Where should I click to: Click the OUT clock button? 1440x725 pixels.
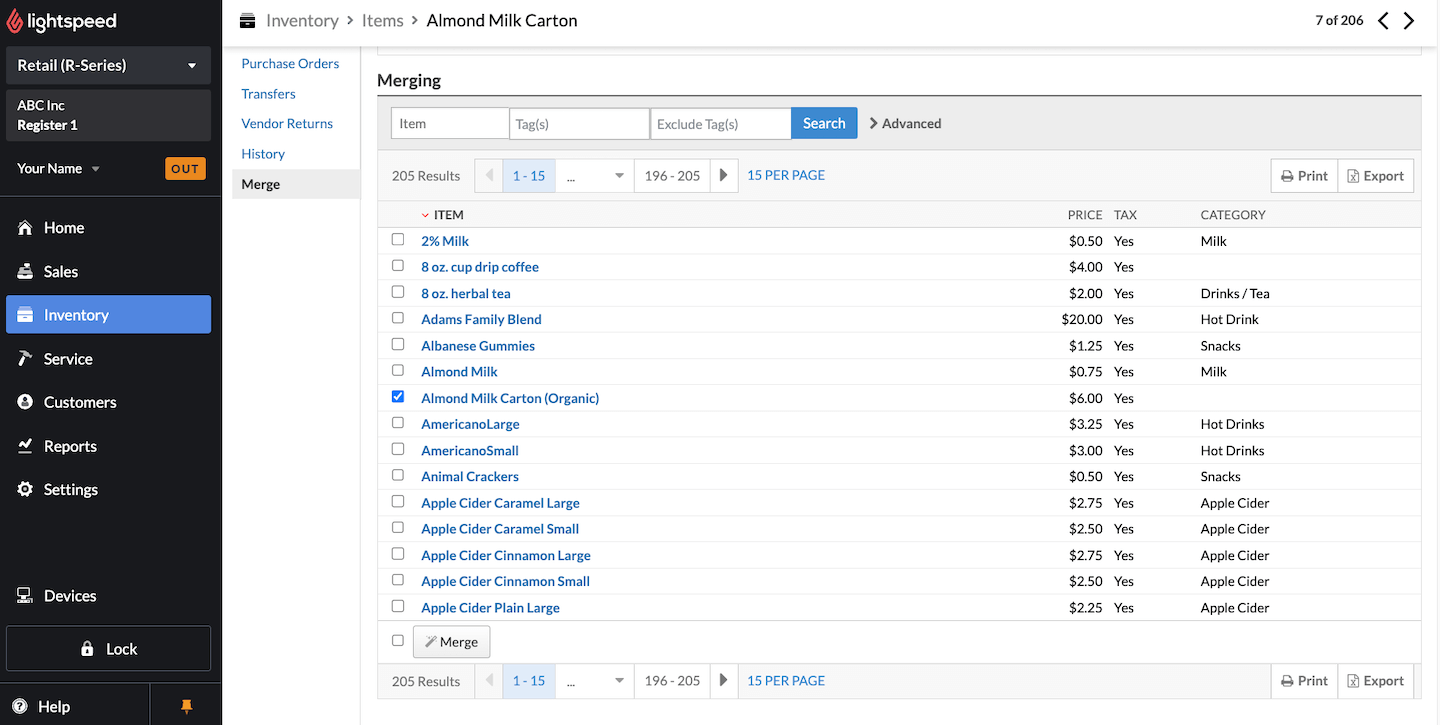pyautogui.click(x=185, y=169)
